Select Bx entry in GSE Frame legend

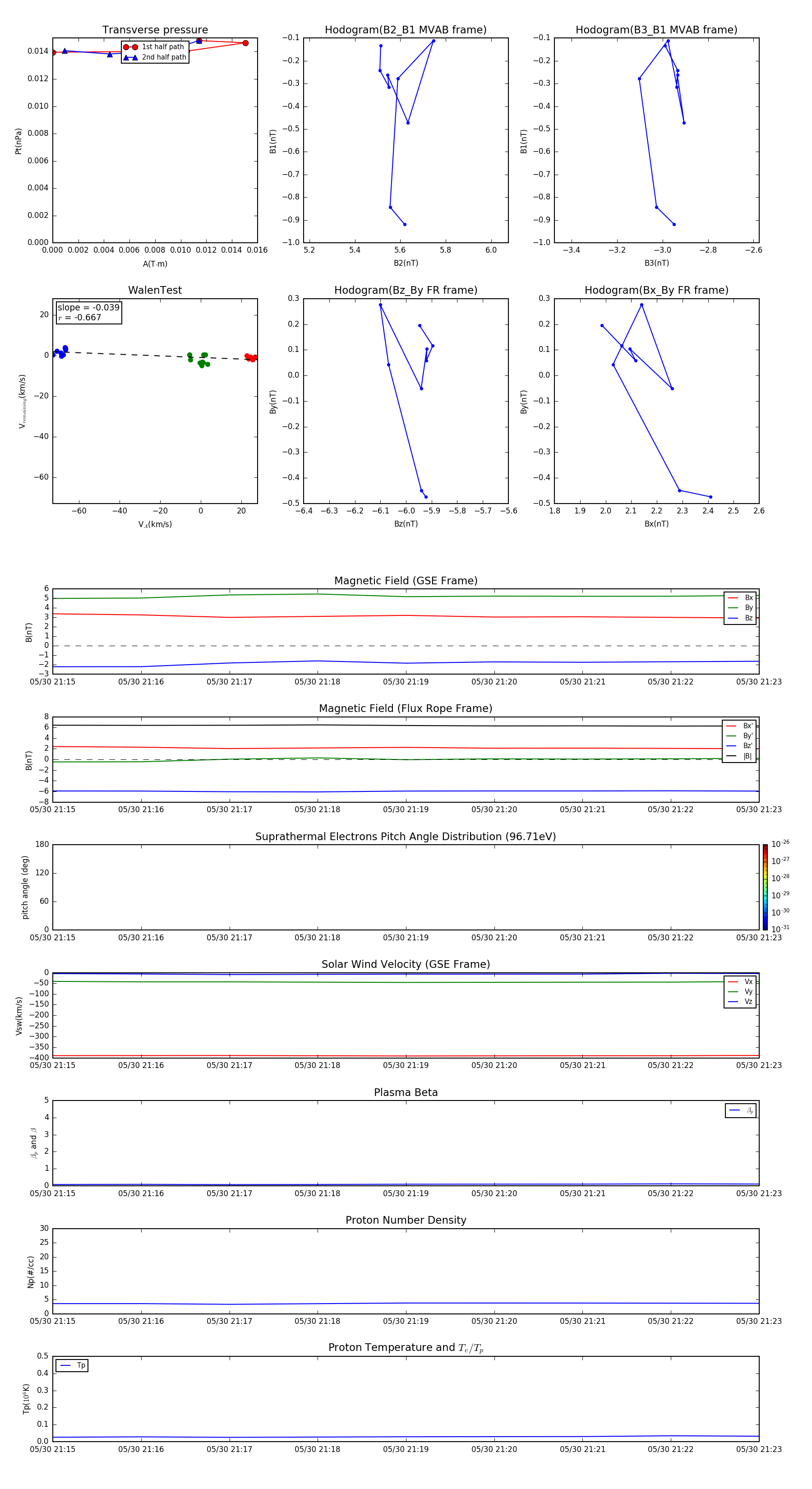[740, 598]
